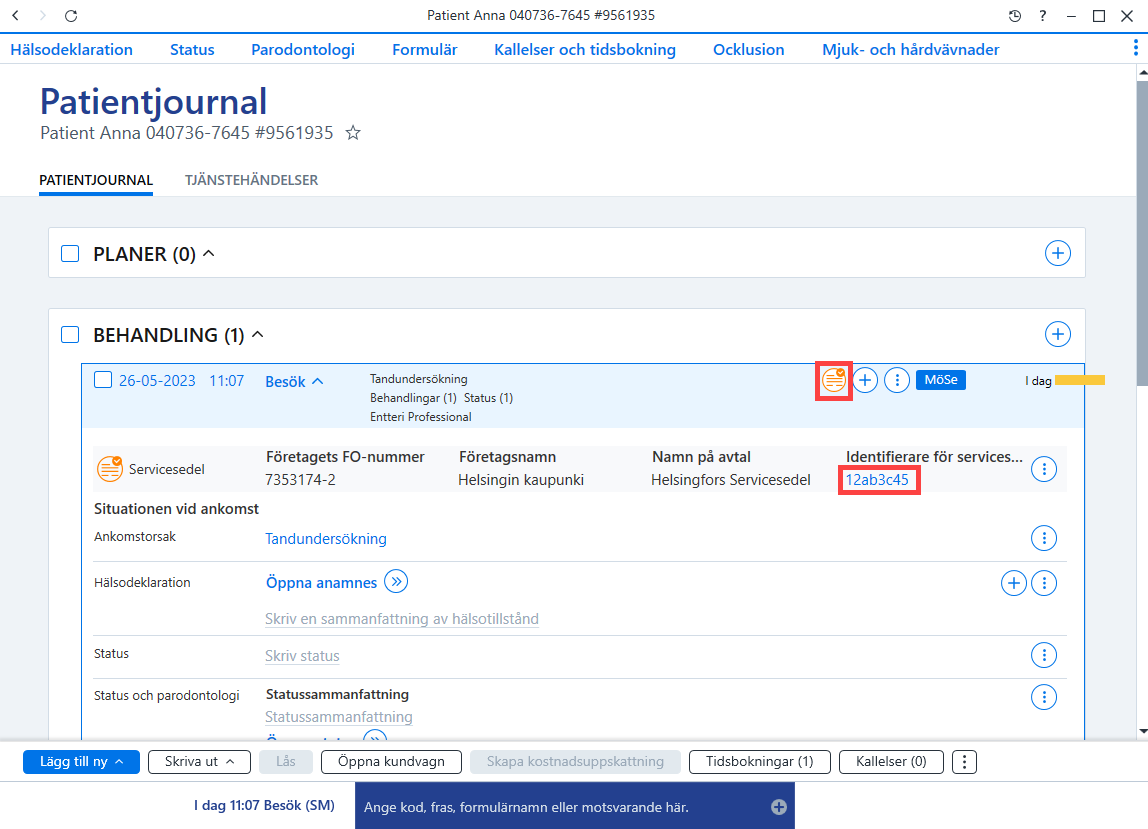The width and height of the screenshot is (1148, 829).
Task: Select the 26-05-2023 visit checkbox
Action: coord(103,380)
